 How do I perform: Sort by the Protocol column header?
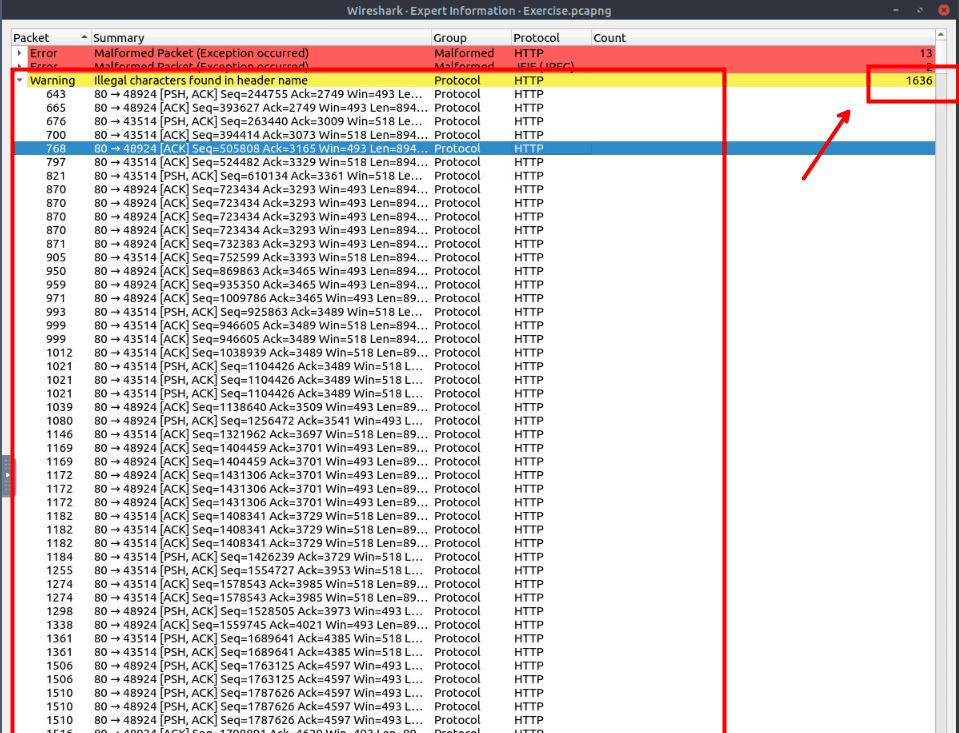pyautogui.click(x=548, y=37)
